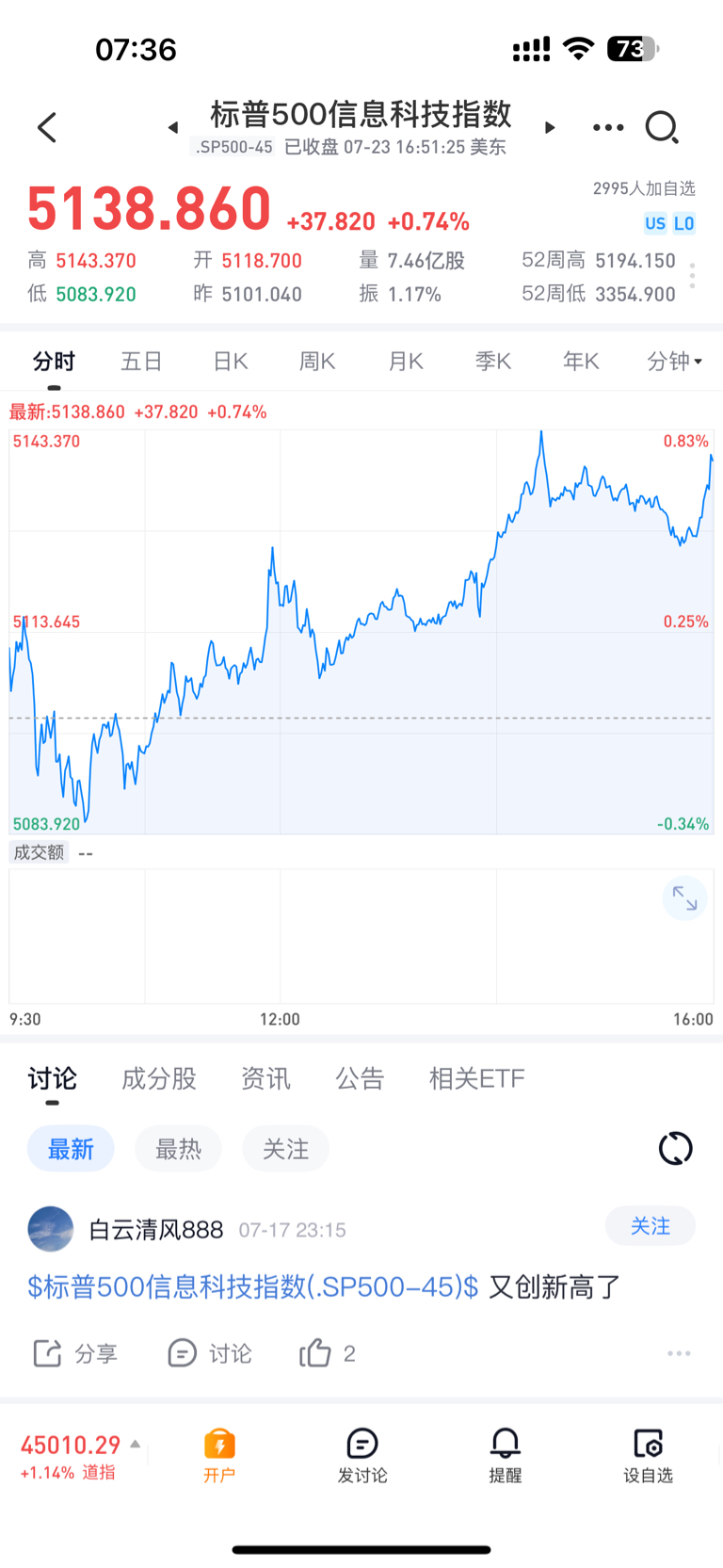Expand 道指 ticker with up triangle
This screenshot has height=1568, width=723.
[x=136, y=1444]
